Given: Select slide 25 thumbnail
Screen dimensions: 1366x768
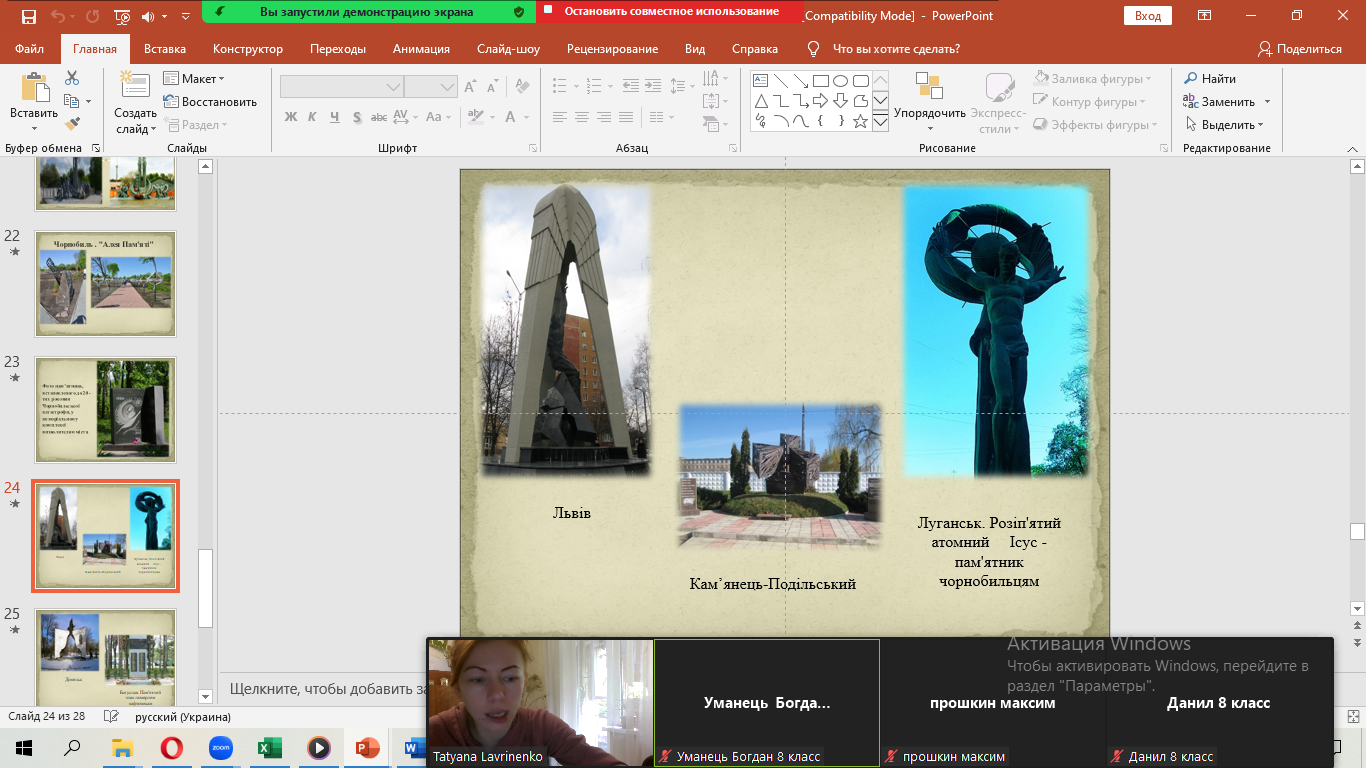Looking at the screenshot, I should 106,656.
